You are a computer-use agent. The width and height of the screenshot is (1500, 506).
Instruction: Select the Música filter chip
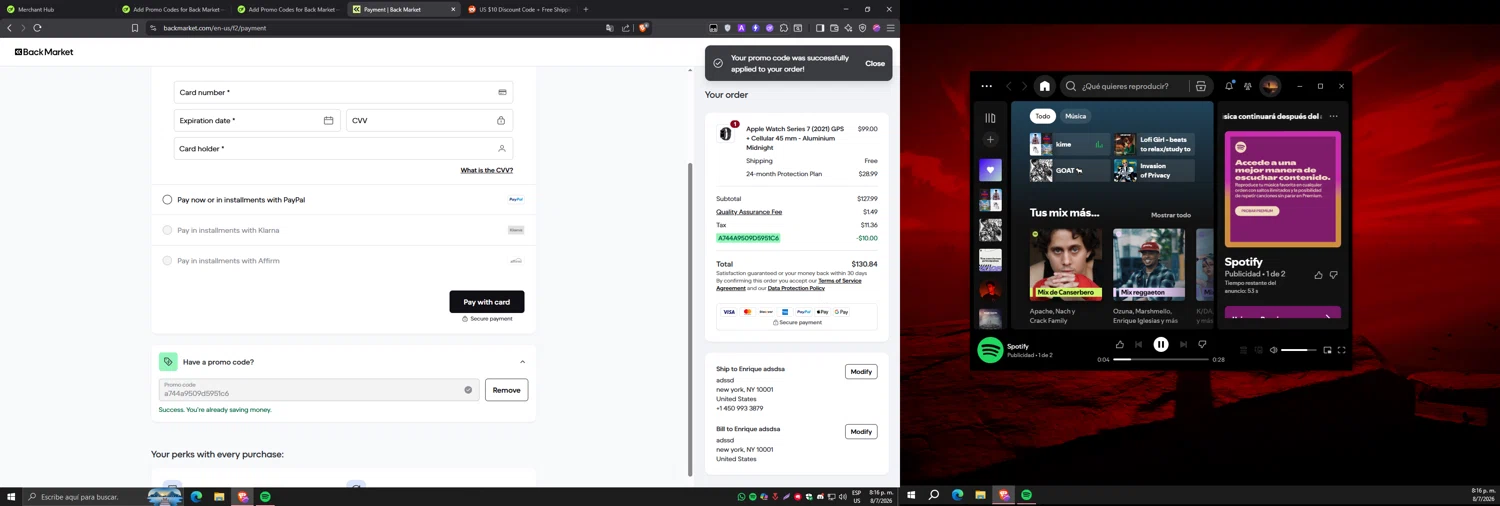point(1075,116)
